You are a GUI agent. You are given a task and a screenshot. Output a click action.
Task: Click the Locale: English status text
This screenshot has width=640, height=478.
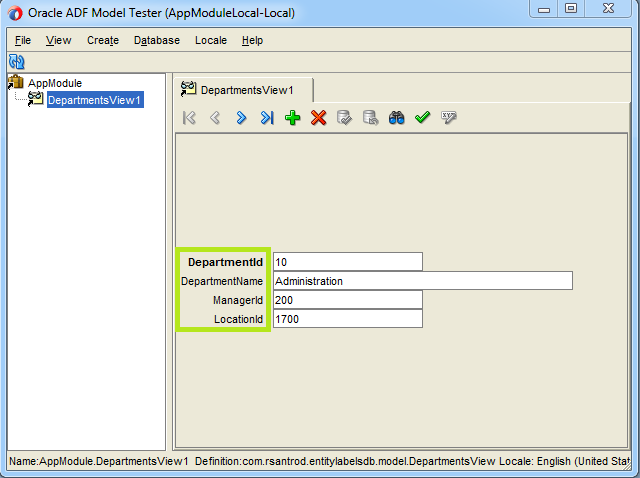[565, 461]
